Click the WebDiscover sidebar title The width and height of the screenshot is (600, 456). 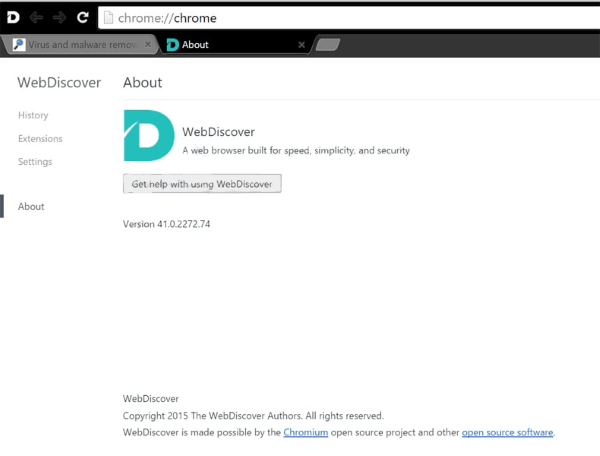(x=59, y=83)
